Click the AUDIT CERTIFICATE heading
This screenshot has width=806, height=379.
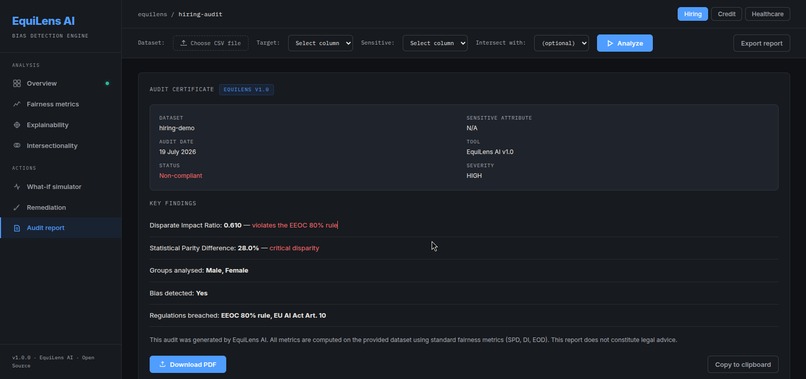click(x=181, y=89)
